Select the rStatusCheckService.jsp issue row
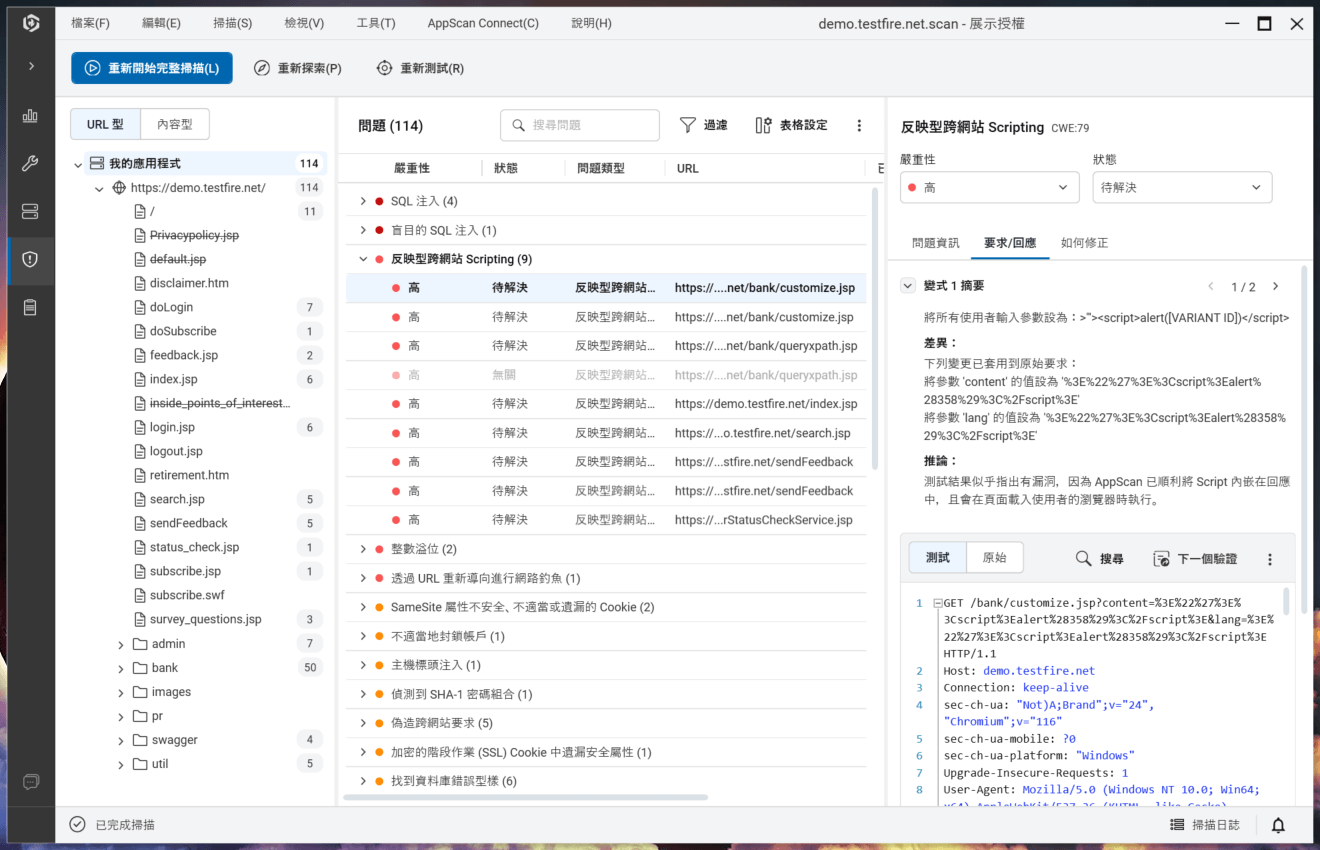The height and width of the screenshot is (850, 1320). [606, 520]
